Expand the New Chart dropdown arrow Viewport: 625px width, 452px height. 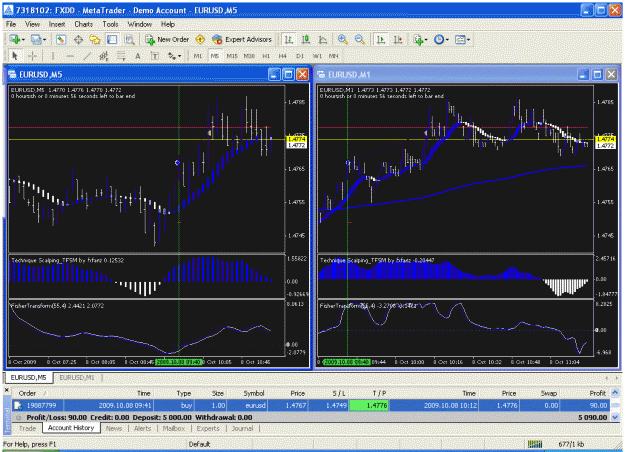click(23, 39)
